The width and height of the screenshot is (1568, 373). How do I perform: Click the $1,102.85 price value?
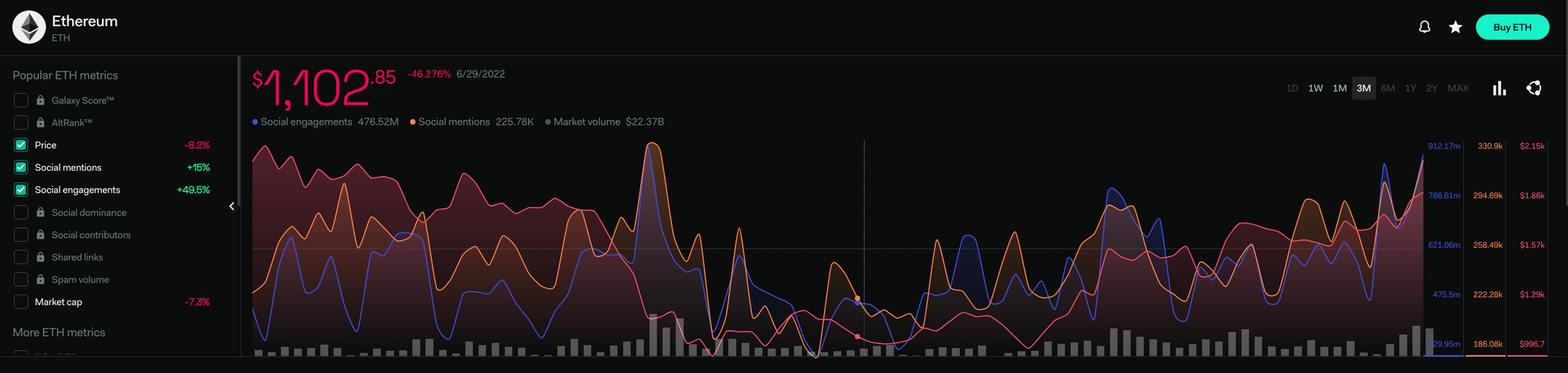click(324, 88)
